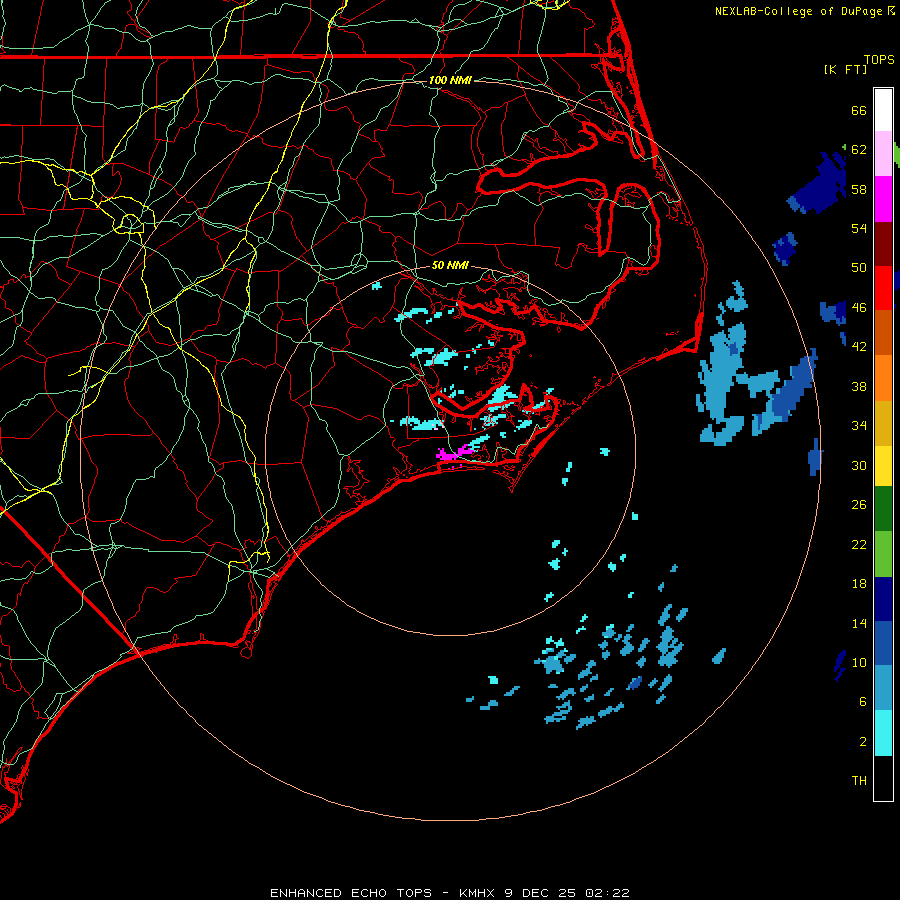
Task: Click the 54 legend value
Action: coord(859,228)
